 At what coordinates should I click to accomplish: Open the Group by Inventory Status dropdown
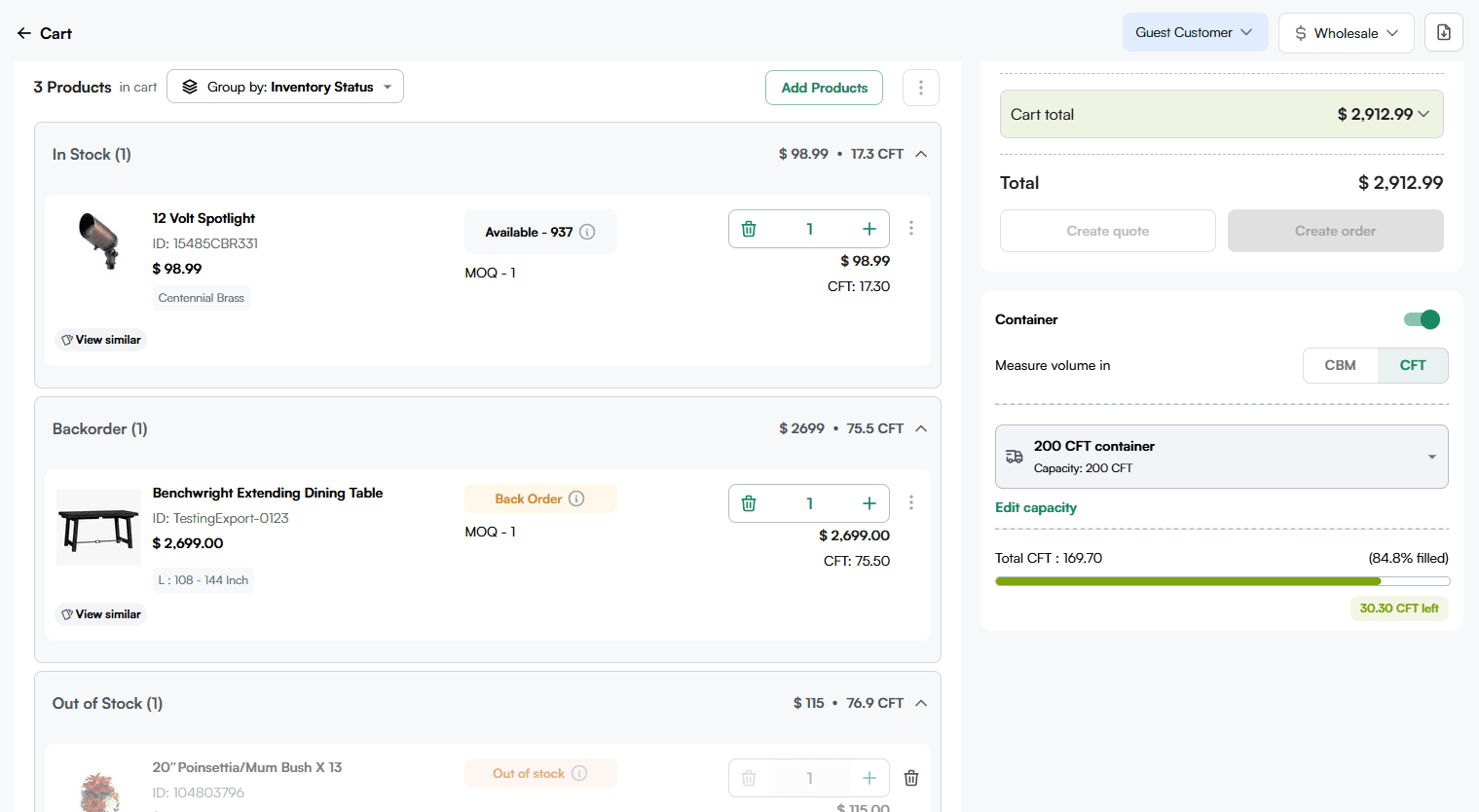click(285, 87)
